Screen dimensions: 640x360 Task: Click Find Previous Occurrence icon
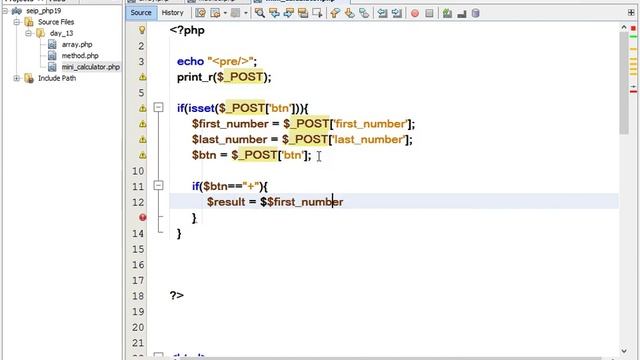click(274, 13)
